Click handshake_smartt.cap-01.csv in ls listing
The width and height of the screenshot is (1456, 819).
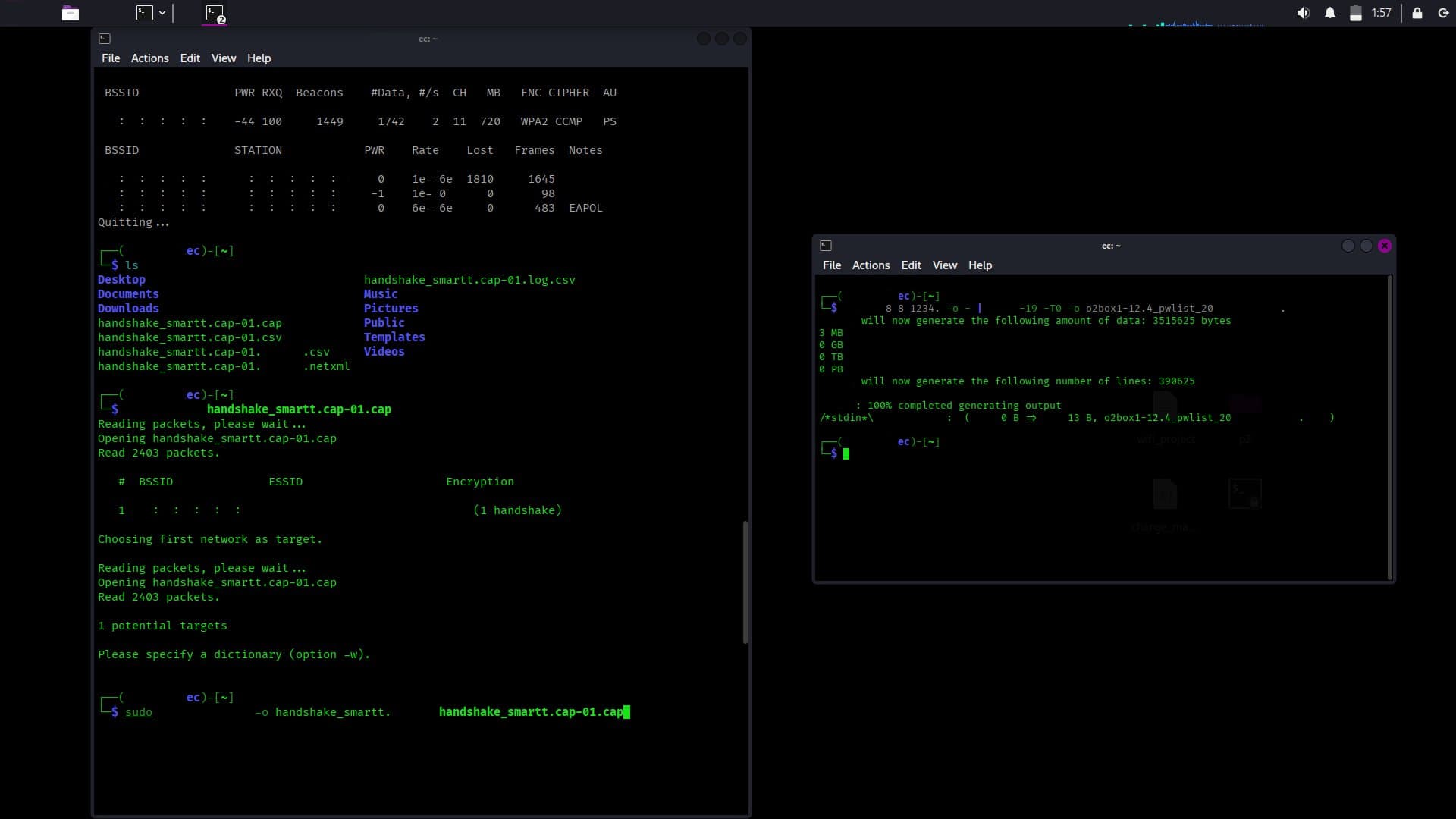(x=190, y=337)
